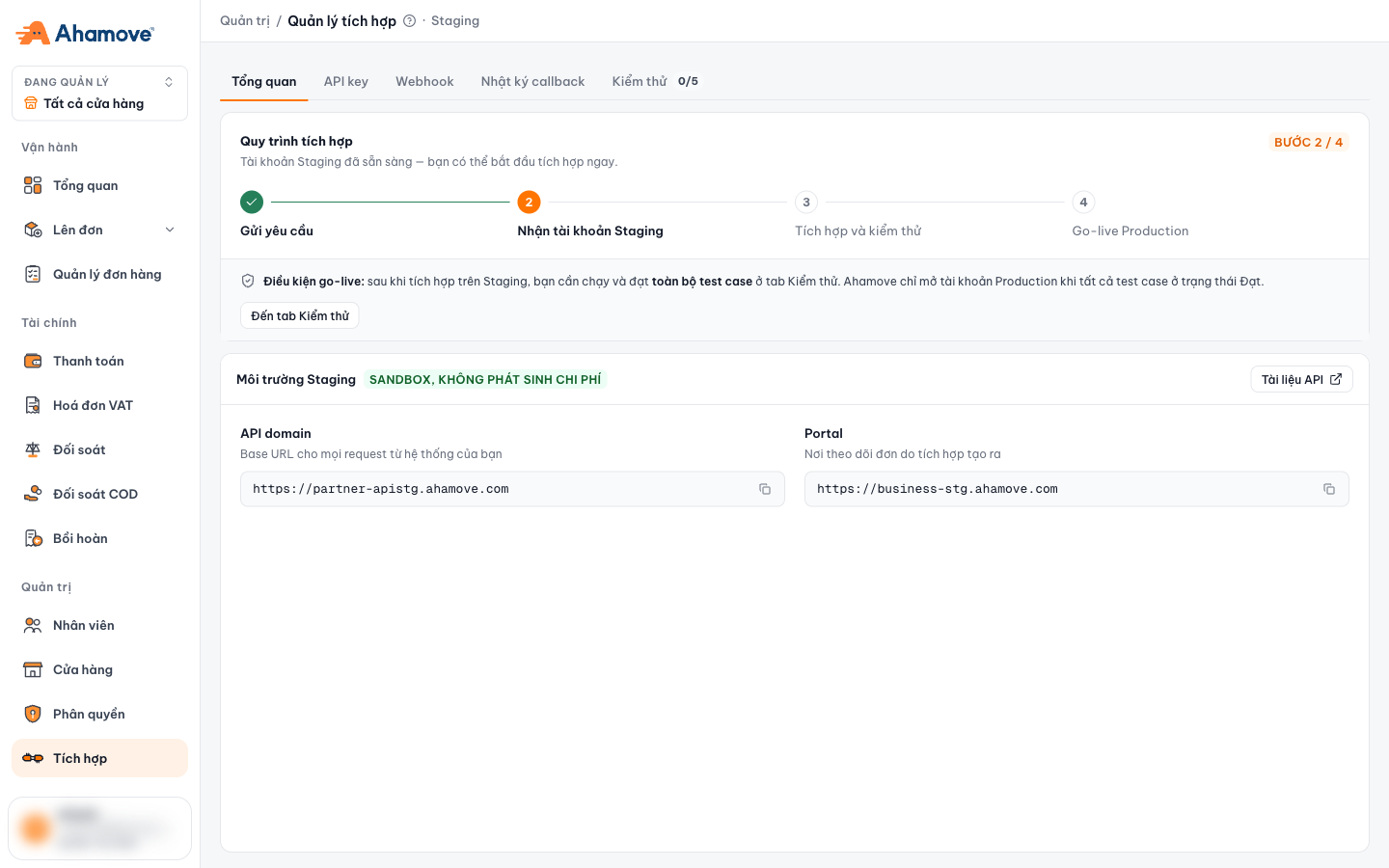Copy the Portal URL
Image resolution: width=1389 pixels, height=868 pixels.
pos(1329,489)
